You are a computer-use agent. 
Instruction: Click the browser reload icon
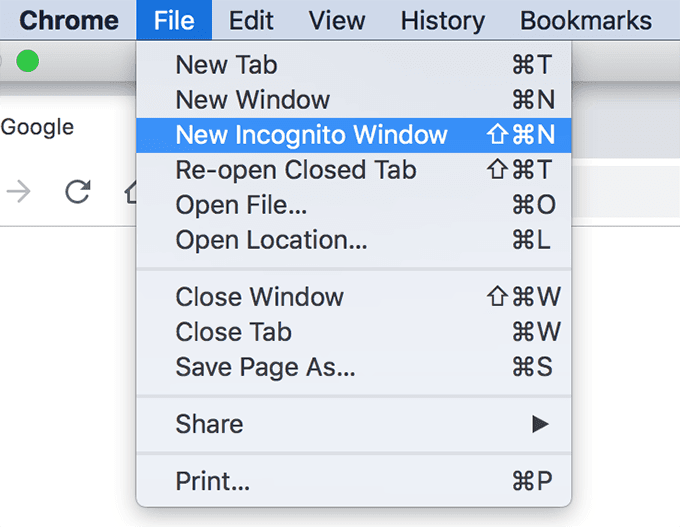coord(77,191)
